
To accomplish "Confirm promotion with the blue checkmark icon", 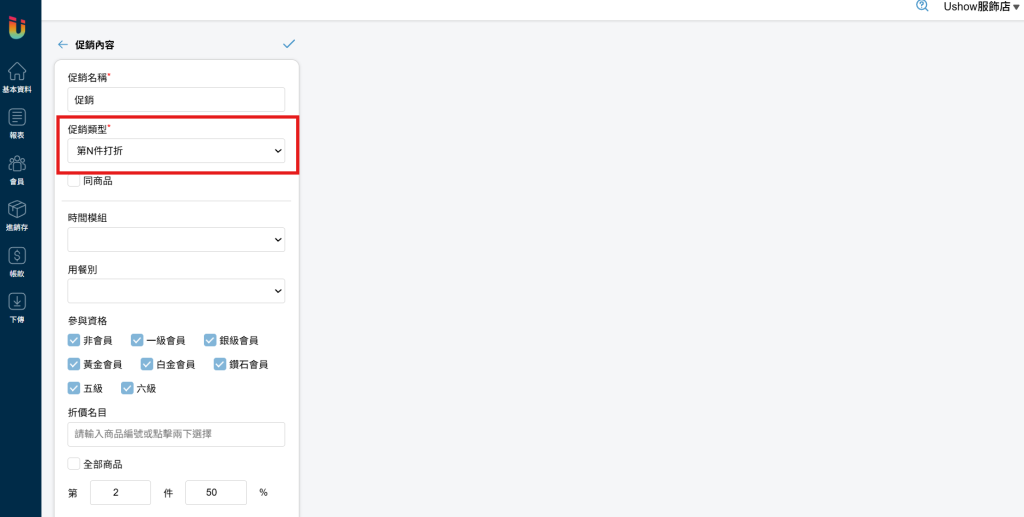I will [289, 44].
